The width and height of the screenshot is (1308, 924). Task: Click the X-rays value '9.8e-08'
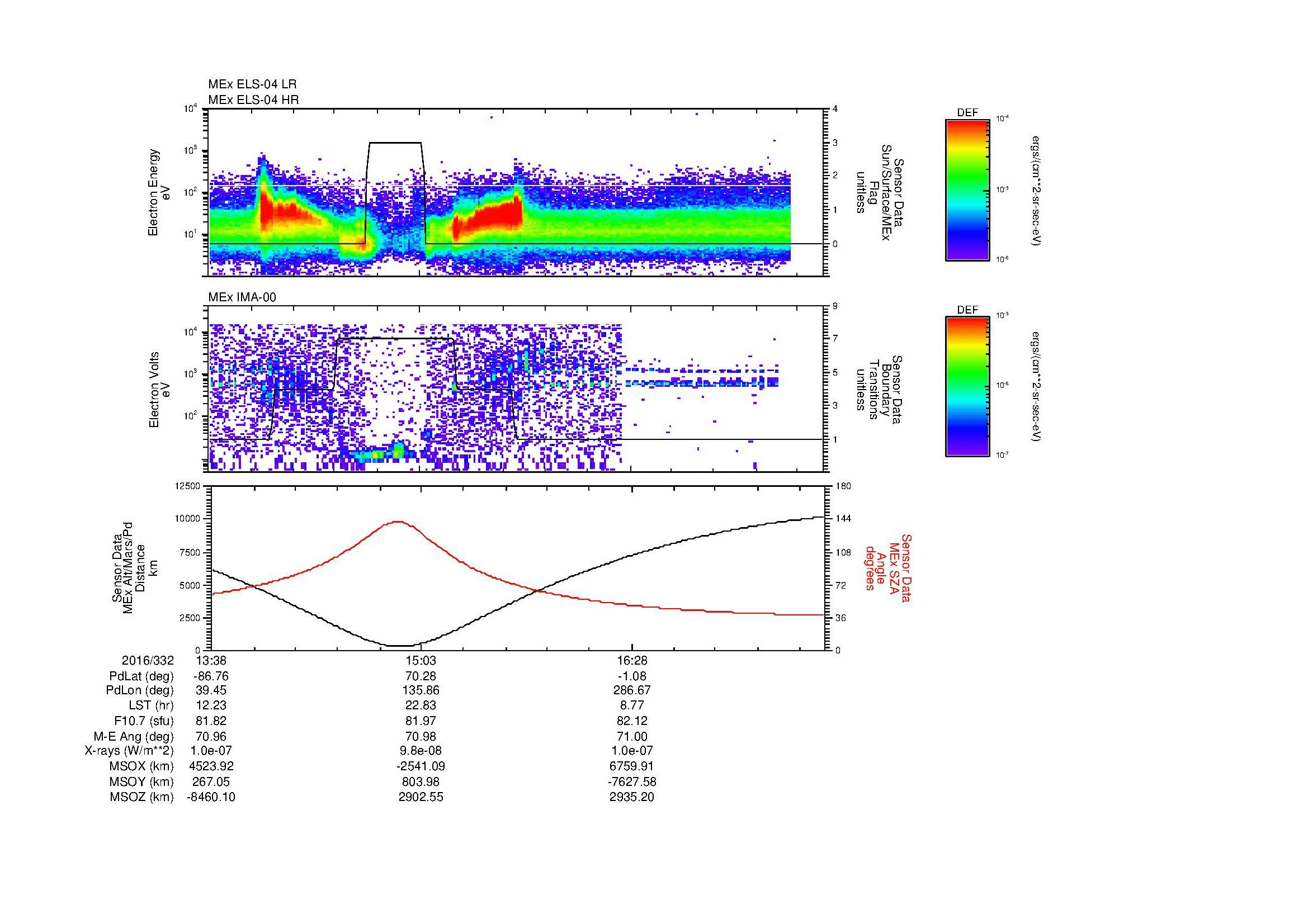tap(421, 750)
